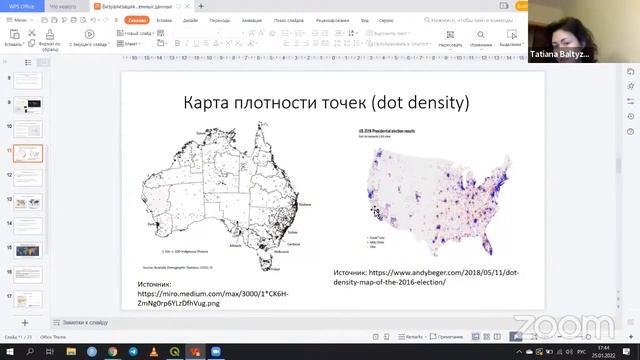The image size is (640, 360).
Task: Expand the Макет layout dropdown
Action: click(140, 44)
